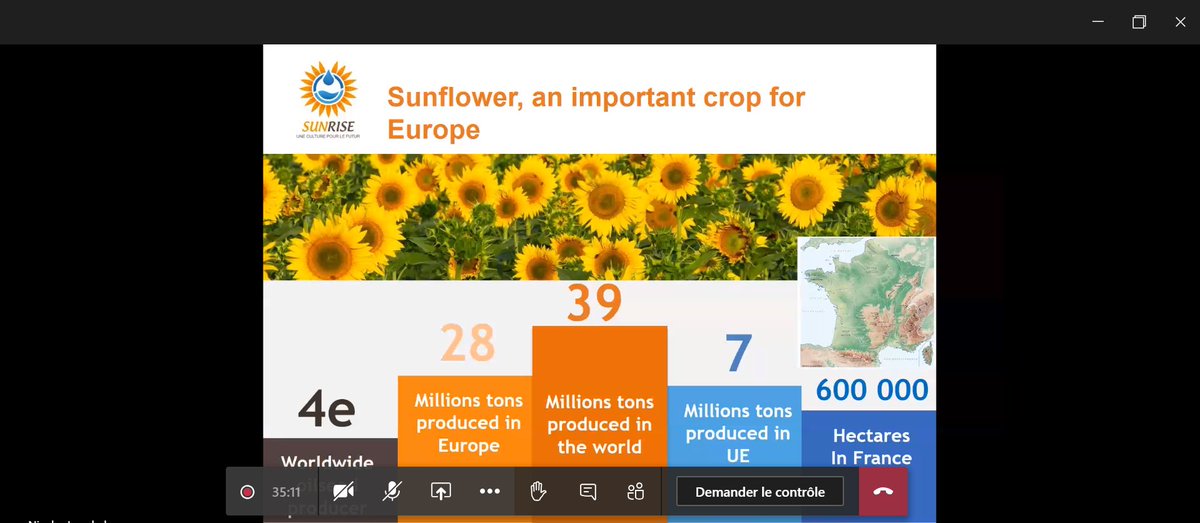1200x523 pixels.
Task: Open the share content tray
Action: (x=441, y=491)
